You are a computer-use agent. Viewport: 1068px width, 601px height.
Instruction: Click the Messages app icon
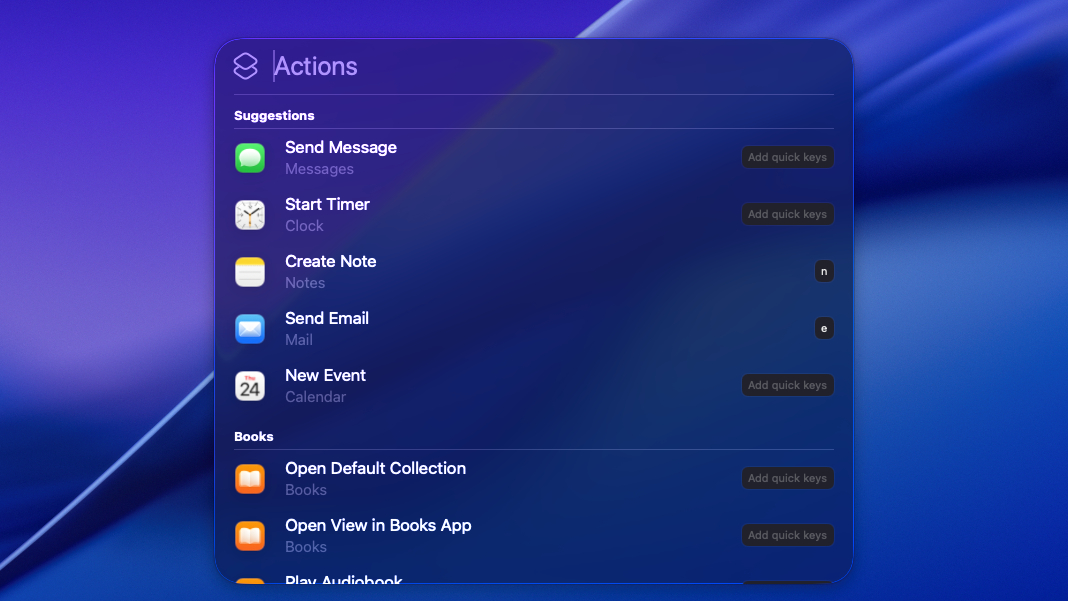(x=250, y=158)
